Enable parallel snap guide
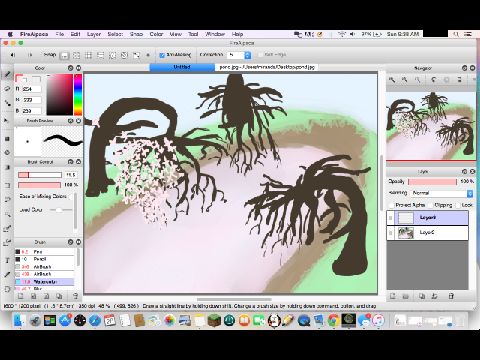Image resolution: width=480 pixels, height=360 pixels. (76, 55)
